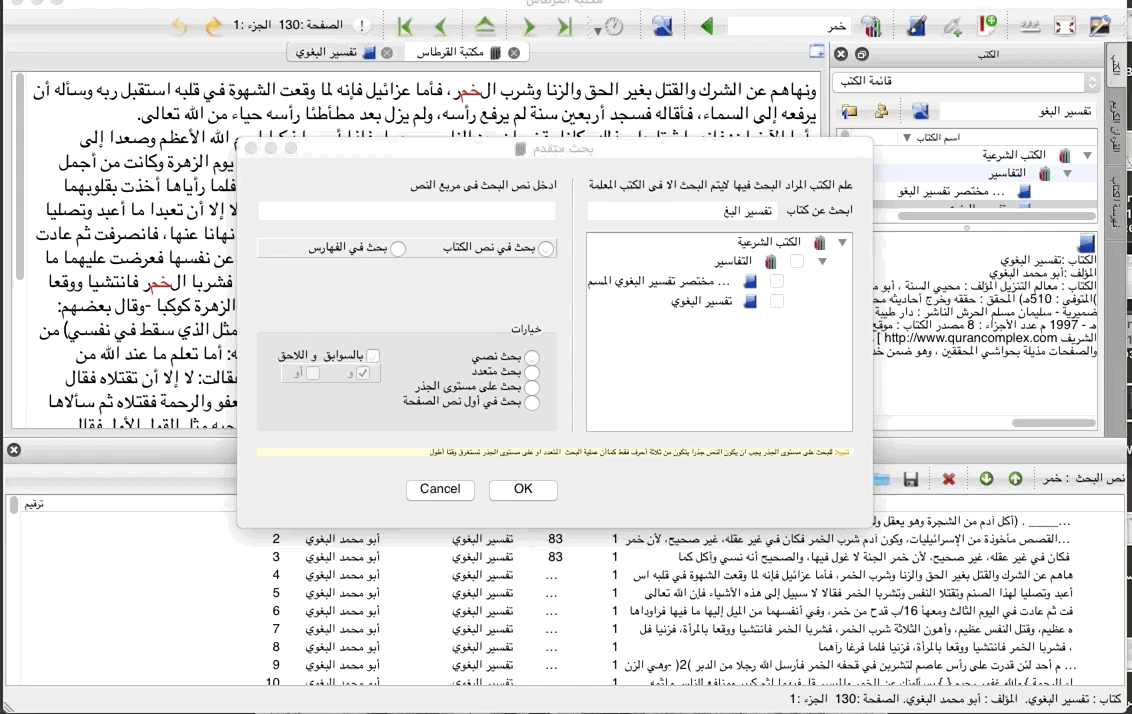Image resolution: width=1132 pixels, height=714 pixels.
Task: Collapse التفاسير in the sidebar tree
Action: coord(1067,173)
